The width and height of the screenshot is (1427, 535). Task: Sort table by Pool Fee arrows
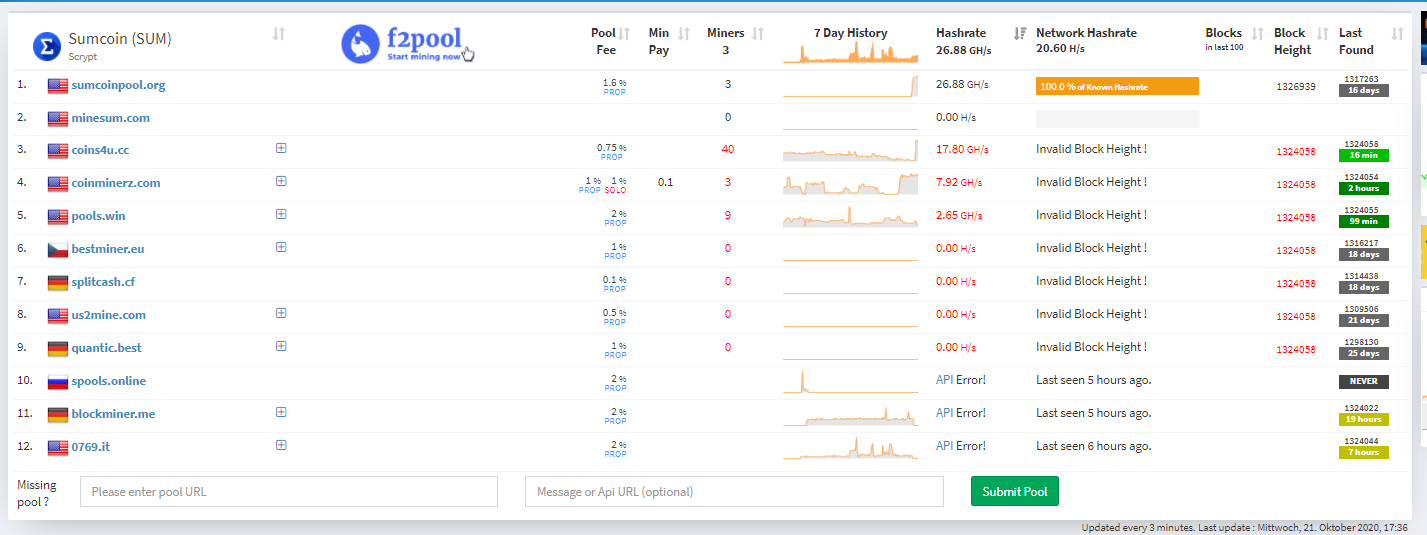pos(625,34)
